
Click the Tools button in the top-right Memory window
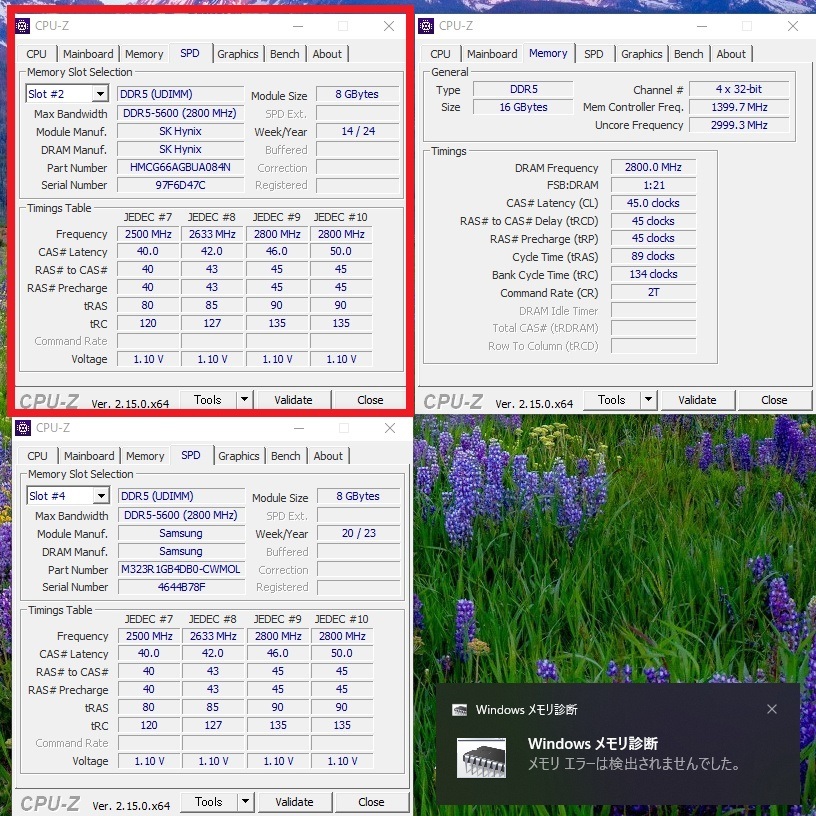click(611, 400)
